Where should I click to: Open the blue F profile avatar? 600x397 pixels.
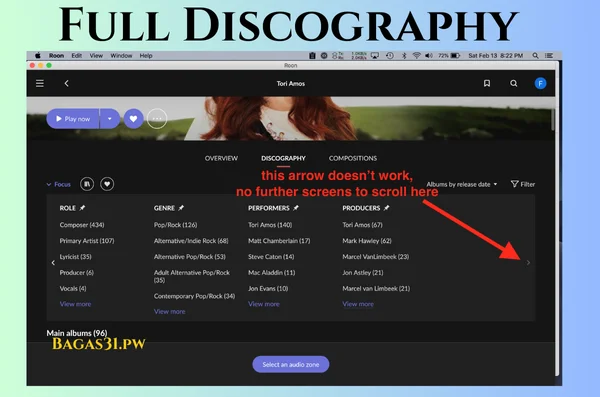pos(540,83)
